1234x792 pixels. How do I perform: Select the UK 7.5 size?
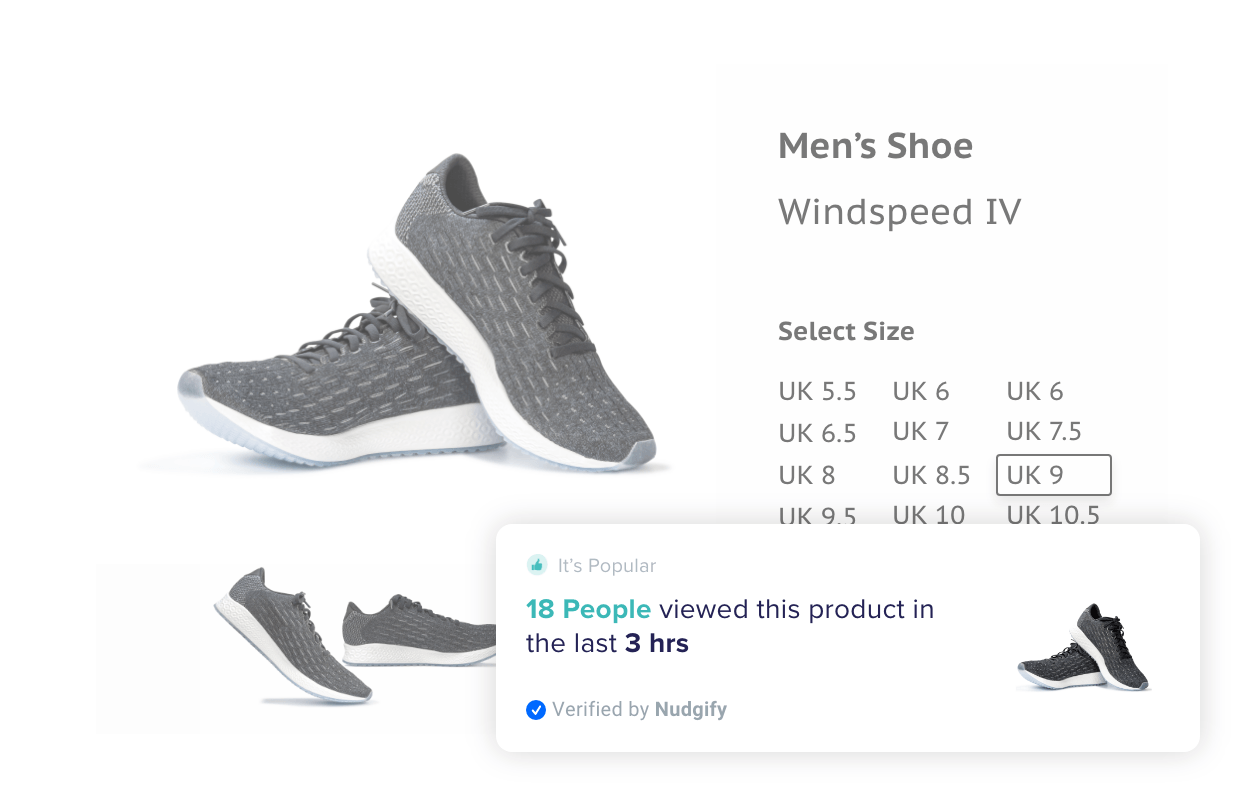(1043, 431)
